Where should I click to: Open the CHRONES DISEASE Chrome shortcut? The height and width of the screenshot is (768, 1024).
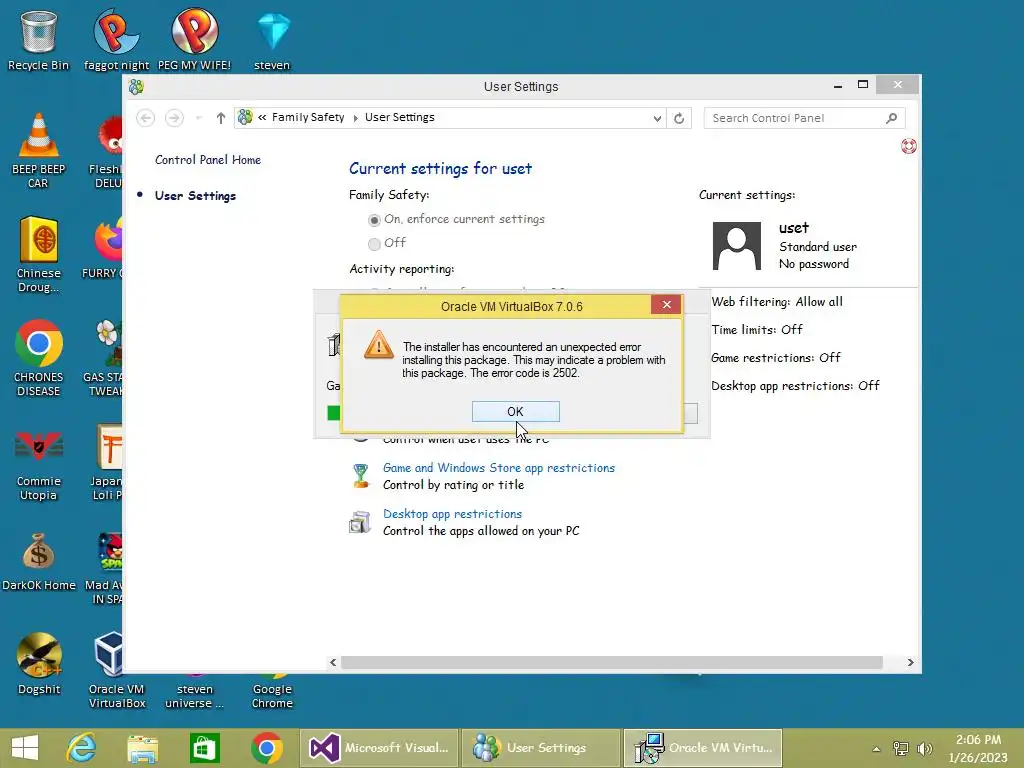point(39,358)
